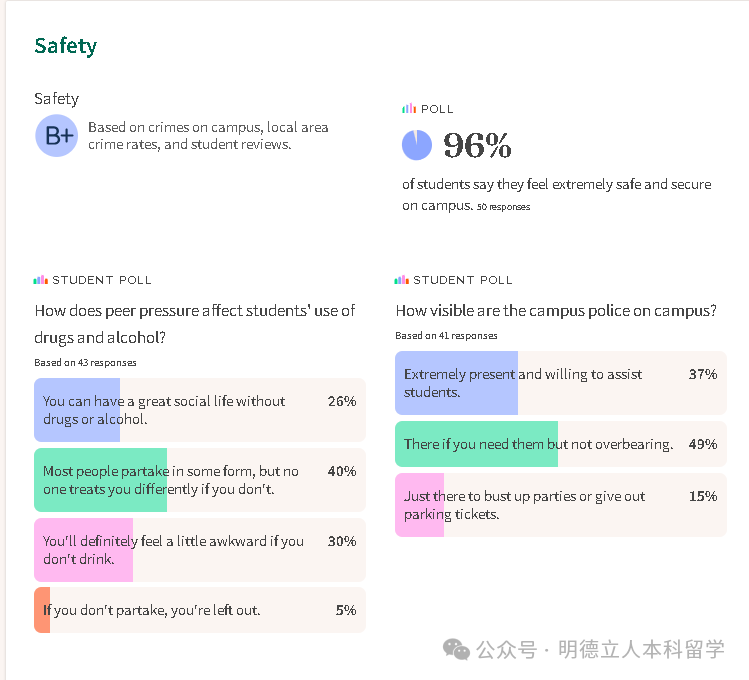The height and width of the screenshot is (680, 749).
Task: Select 'Extremely present and willing to assist' bar
Action: click(523, 383)
